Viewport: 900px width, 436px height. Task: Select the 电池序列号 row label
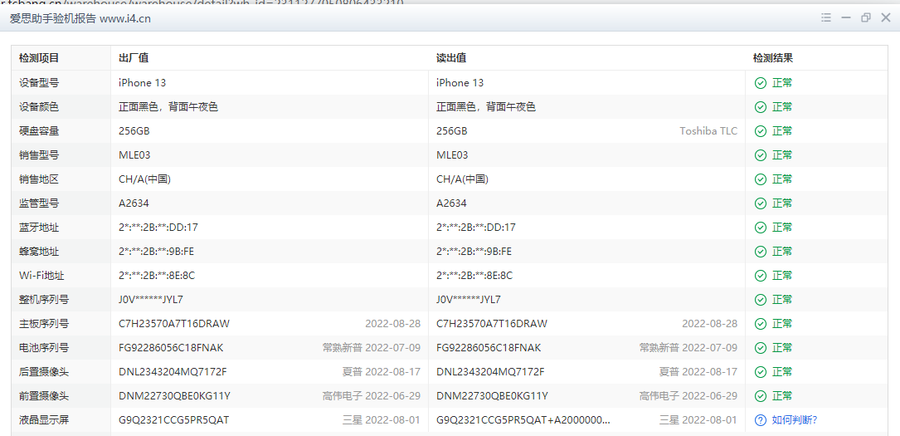pyautogui.click(x=44, y=348)
